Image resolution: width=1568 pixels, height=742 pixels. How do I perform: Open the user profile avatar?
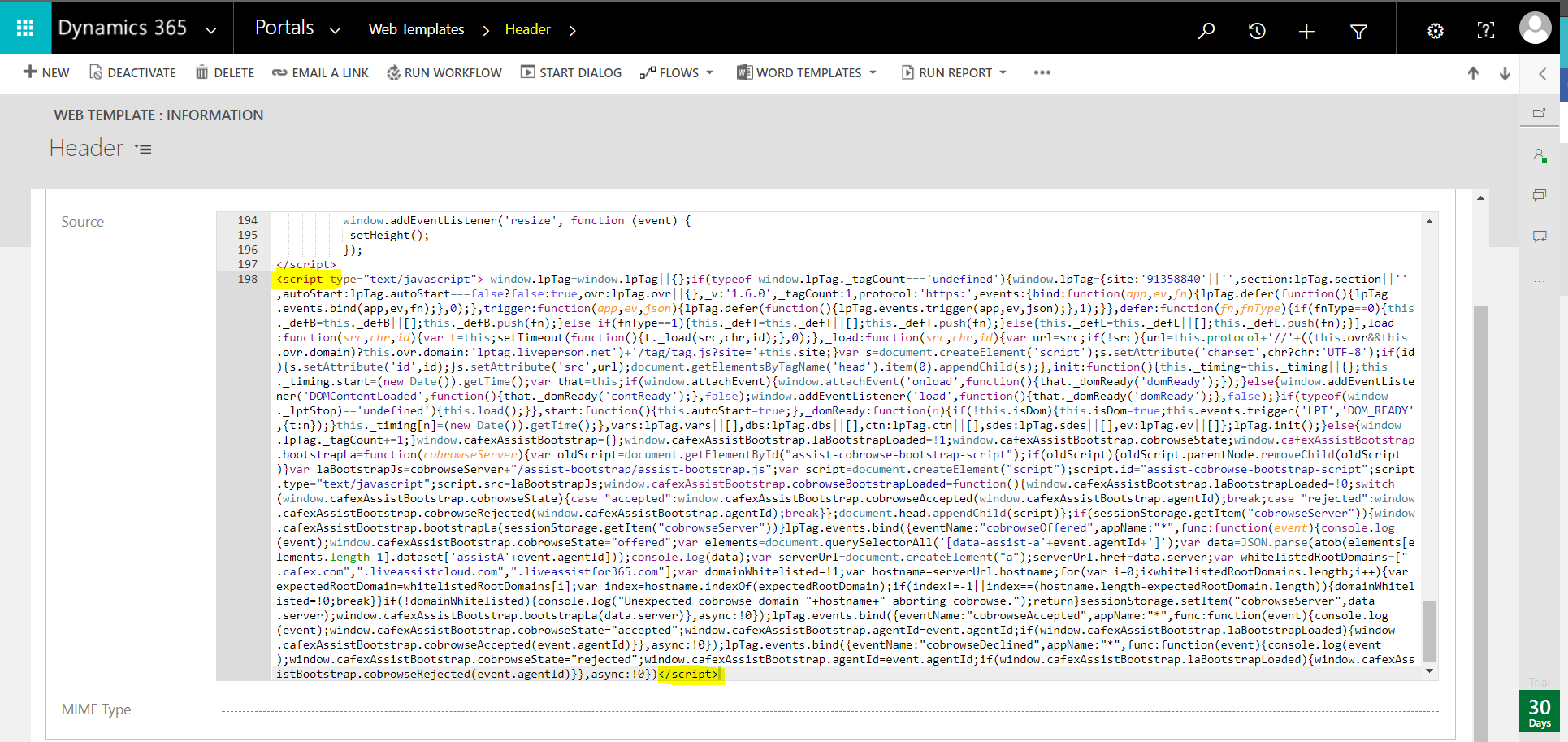1535,28
